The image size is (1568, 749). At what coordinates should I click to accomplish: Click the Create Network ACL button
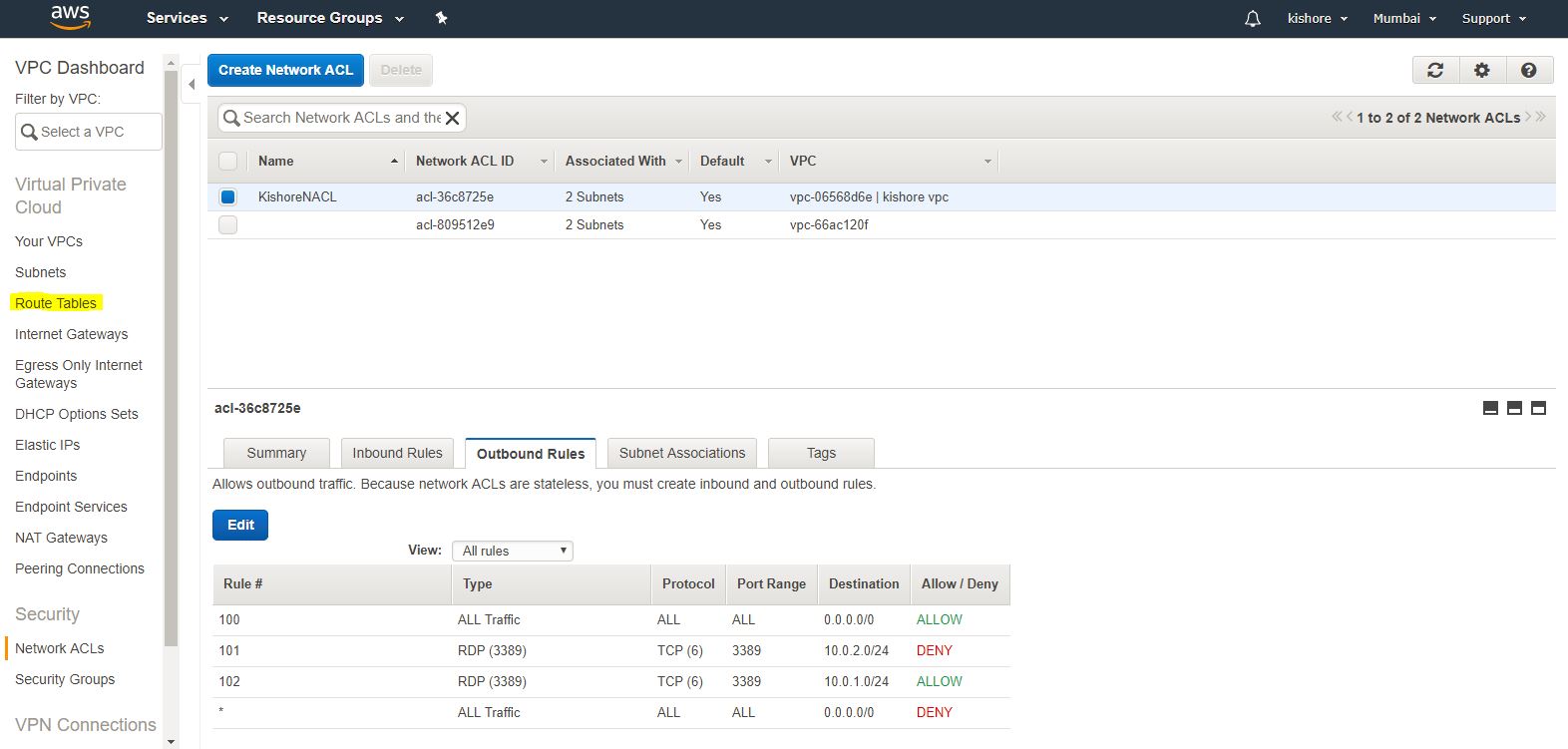point(285,70)
